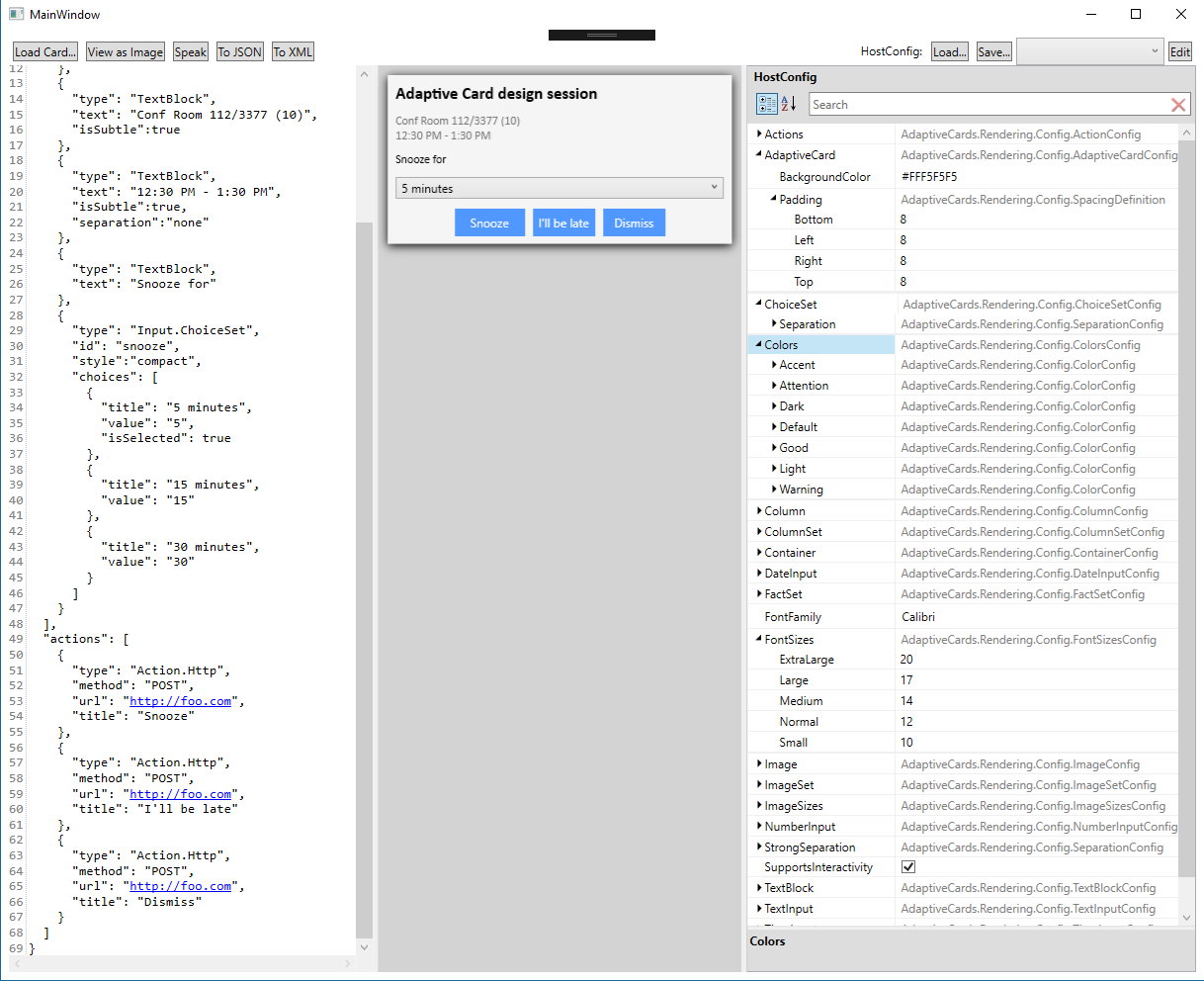Select the BackgroundColor value #FFF5F5F5

click(930, 177)
